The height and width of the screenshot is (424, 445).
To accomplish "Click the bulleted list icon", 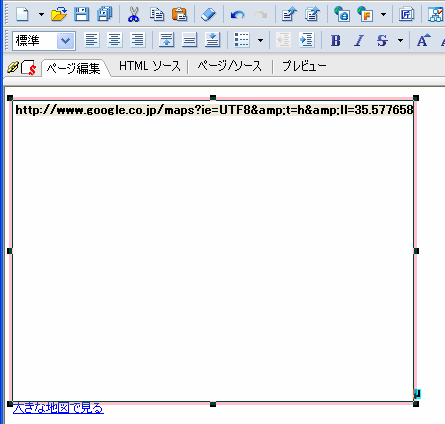I will [x=242, y=40].
